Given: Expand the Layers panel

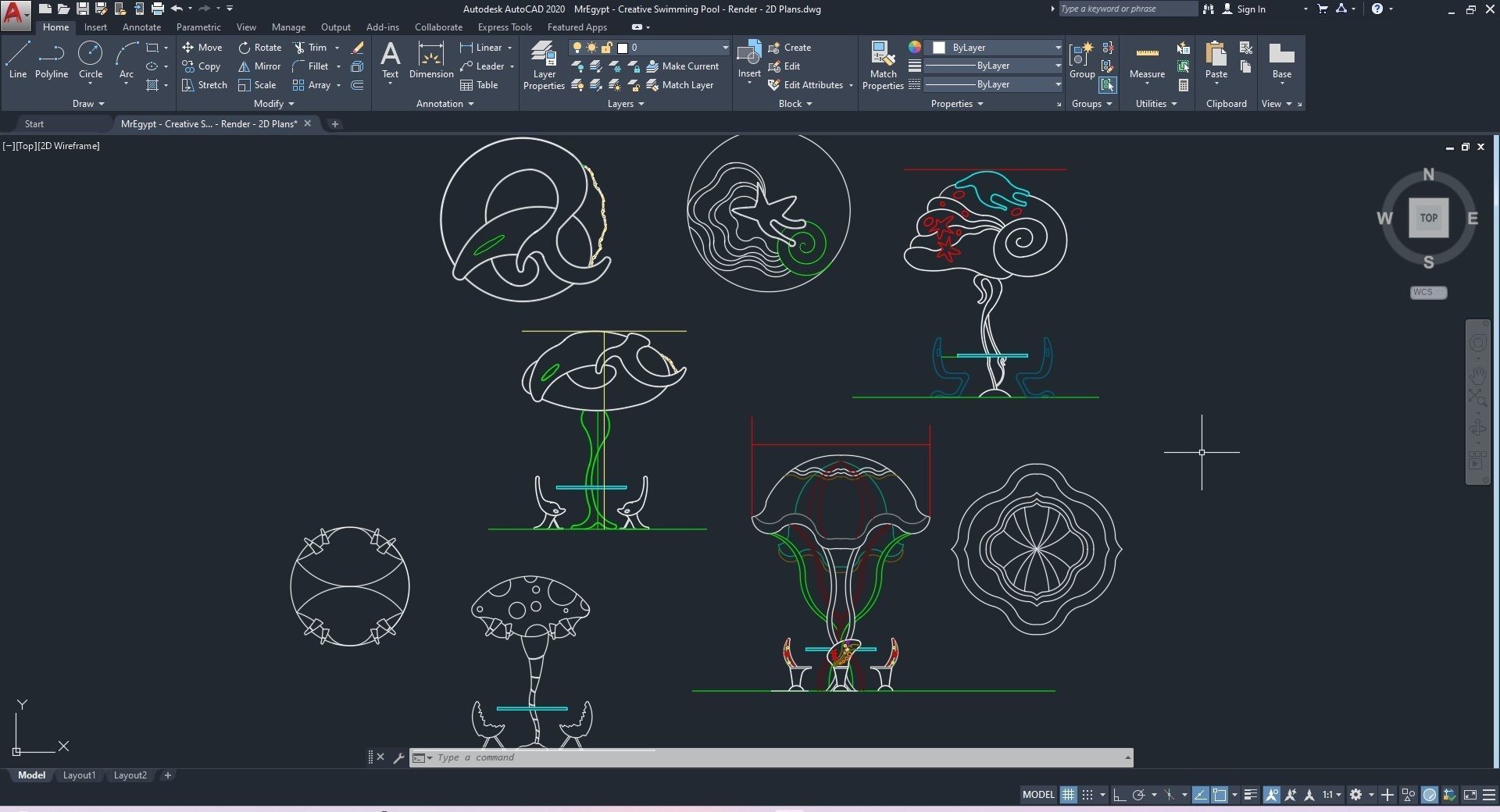Looking at the screenshot, I should (626, 104).
